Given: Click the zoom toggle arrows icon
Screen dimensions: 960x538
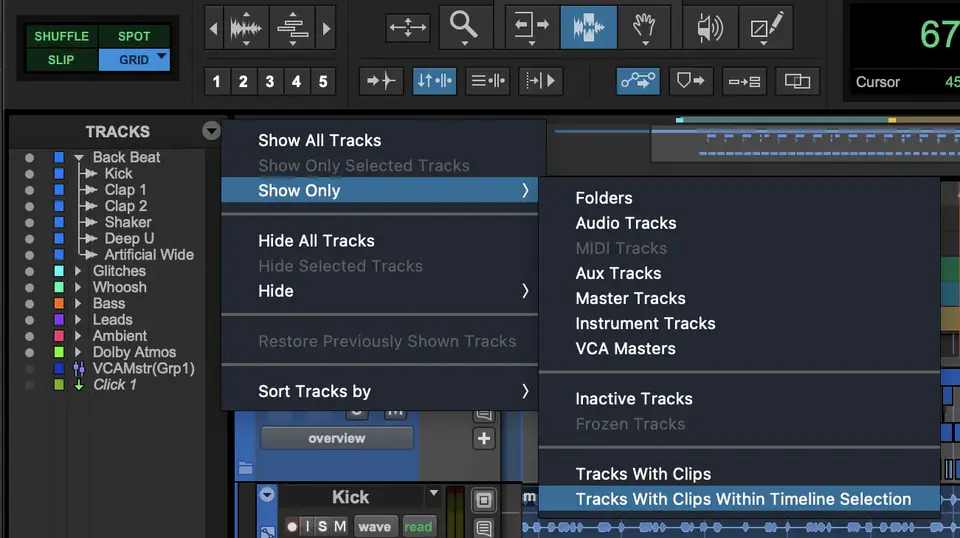Looking at the screenshot, I should (x=407, y=28).
